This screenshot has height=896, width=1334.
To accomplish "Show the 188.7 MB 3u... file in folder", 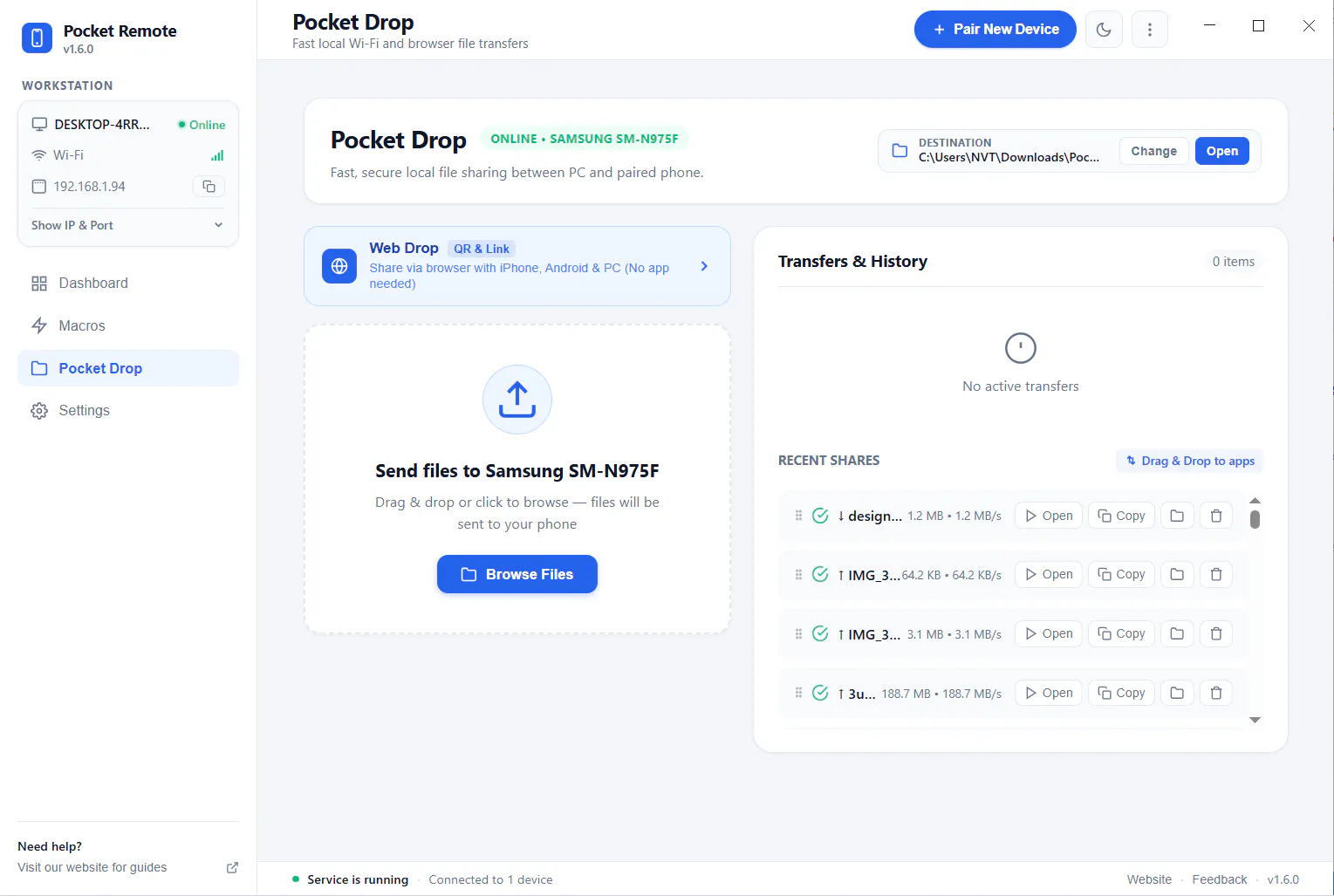I will [1177, 693].
